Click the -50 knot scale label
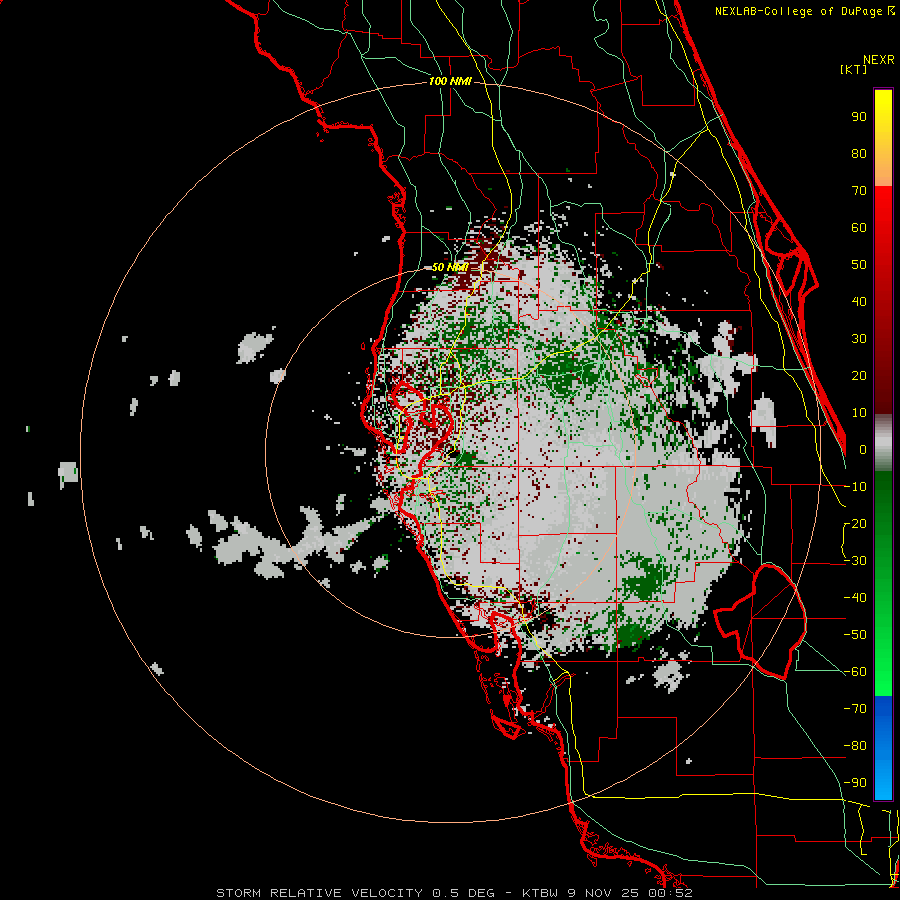This screenshot has width=900, height=900. pyautogui.click(x=855, y=635)
